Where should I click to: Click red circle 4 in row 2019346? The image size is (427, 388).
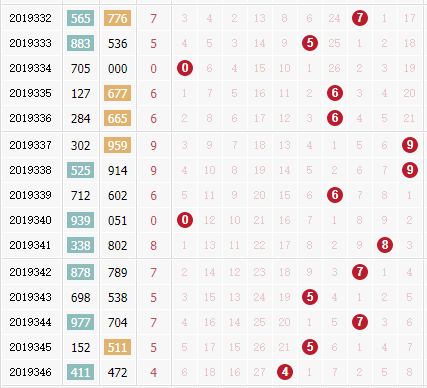pyautogui.click(x=285, y=372)
